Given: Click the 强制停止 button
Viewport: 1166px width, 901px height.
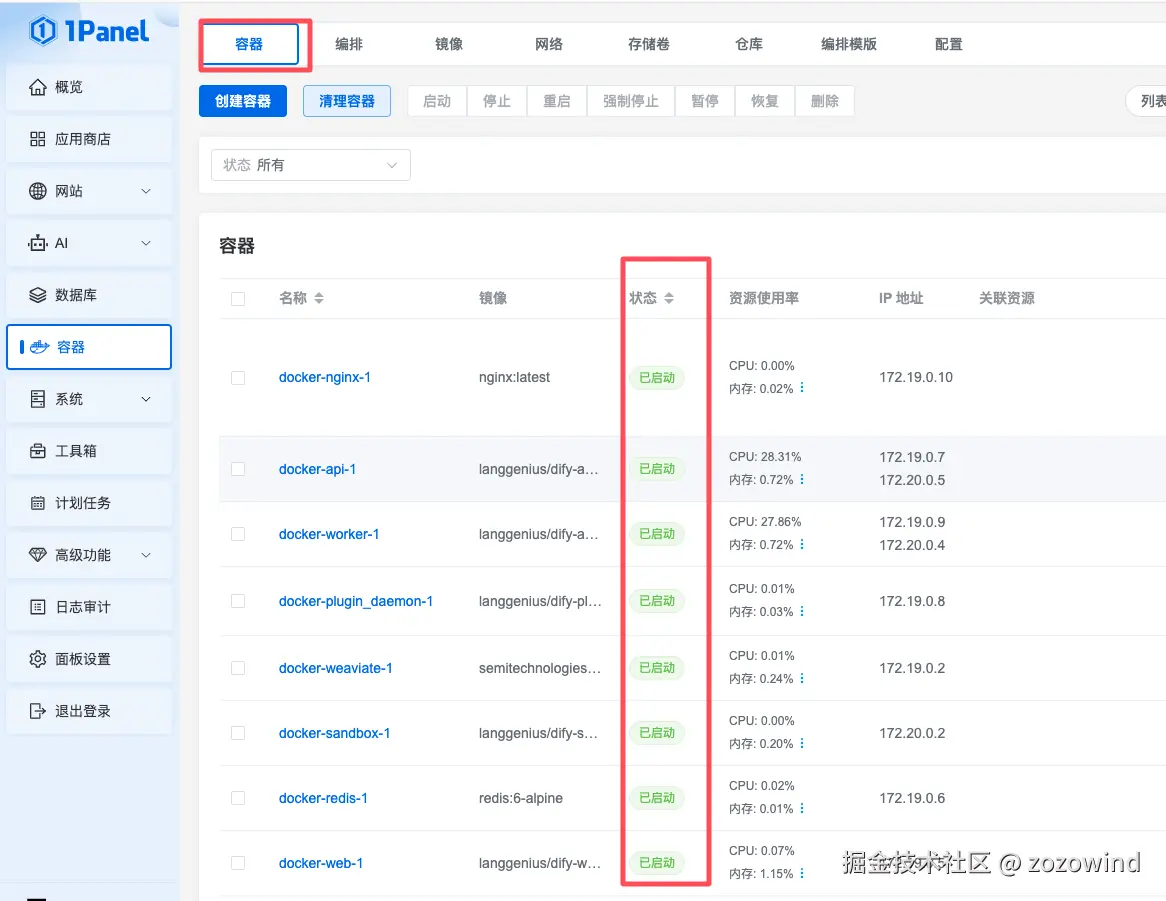Looking at the screenshot, I should [631, 101].
